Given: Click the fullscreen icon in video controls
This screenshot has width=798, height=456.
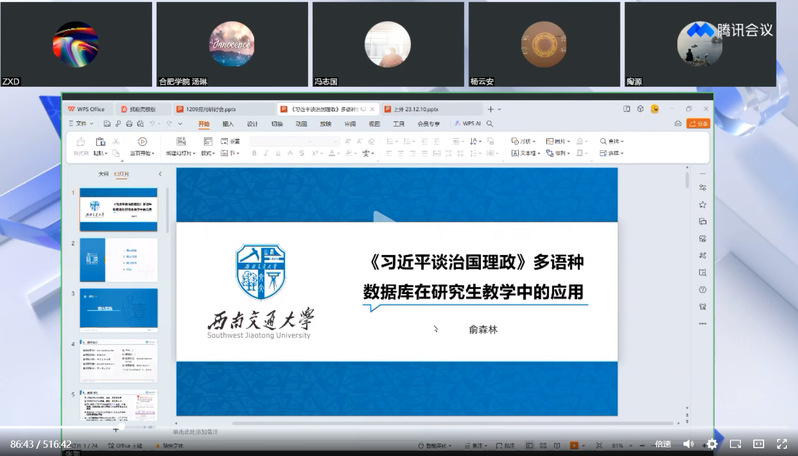Looking at the screenshot, I should [x=781, y=444].
